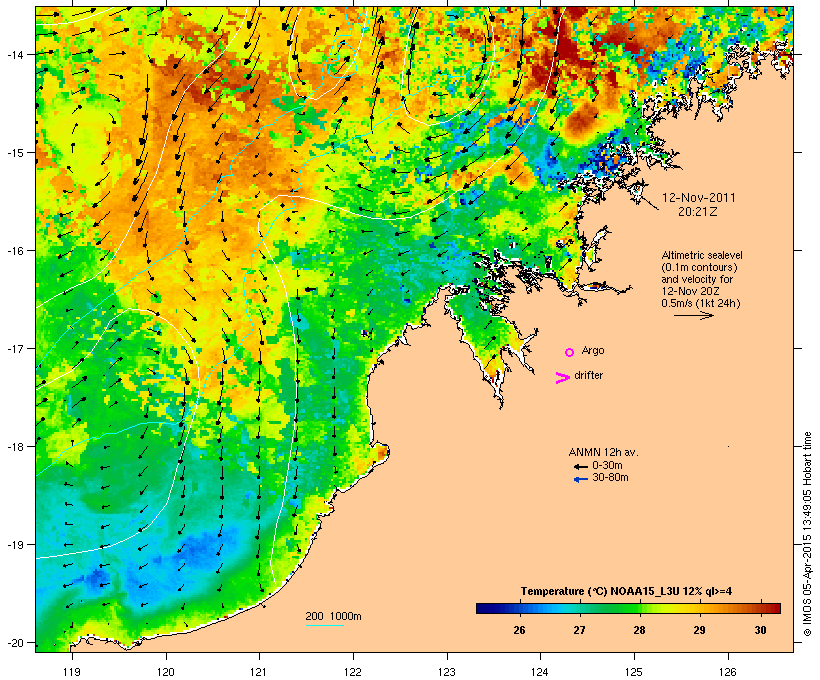The width and height of the screenshot is (820, 680).
Task: Click the longitude axis label 121
Action: tap(259, 672)
